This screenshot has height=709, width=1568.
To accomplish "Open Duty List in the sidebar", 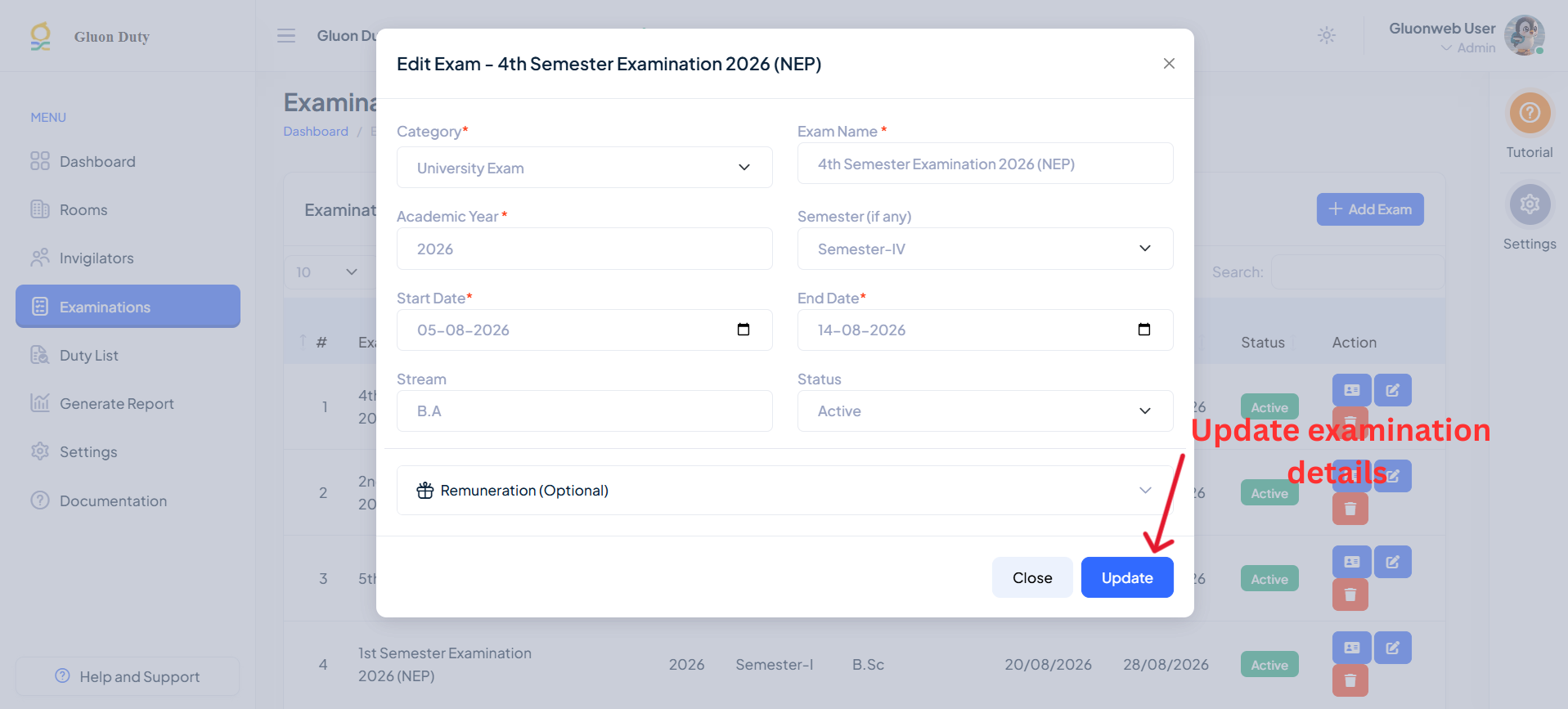I will [x=128, y=355].
